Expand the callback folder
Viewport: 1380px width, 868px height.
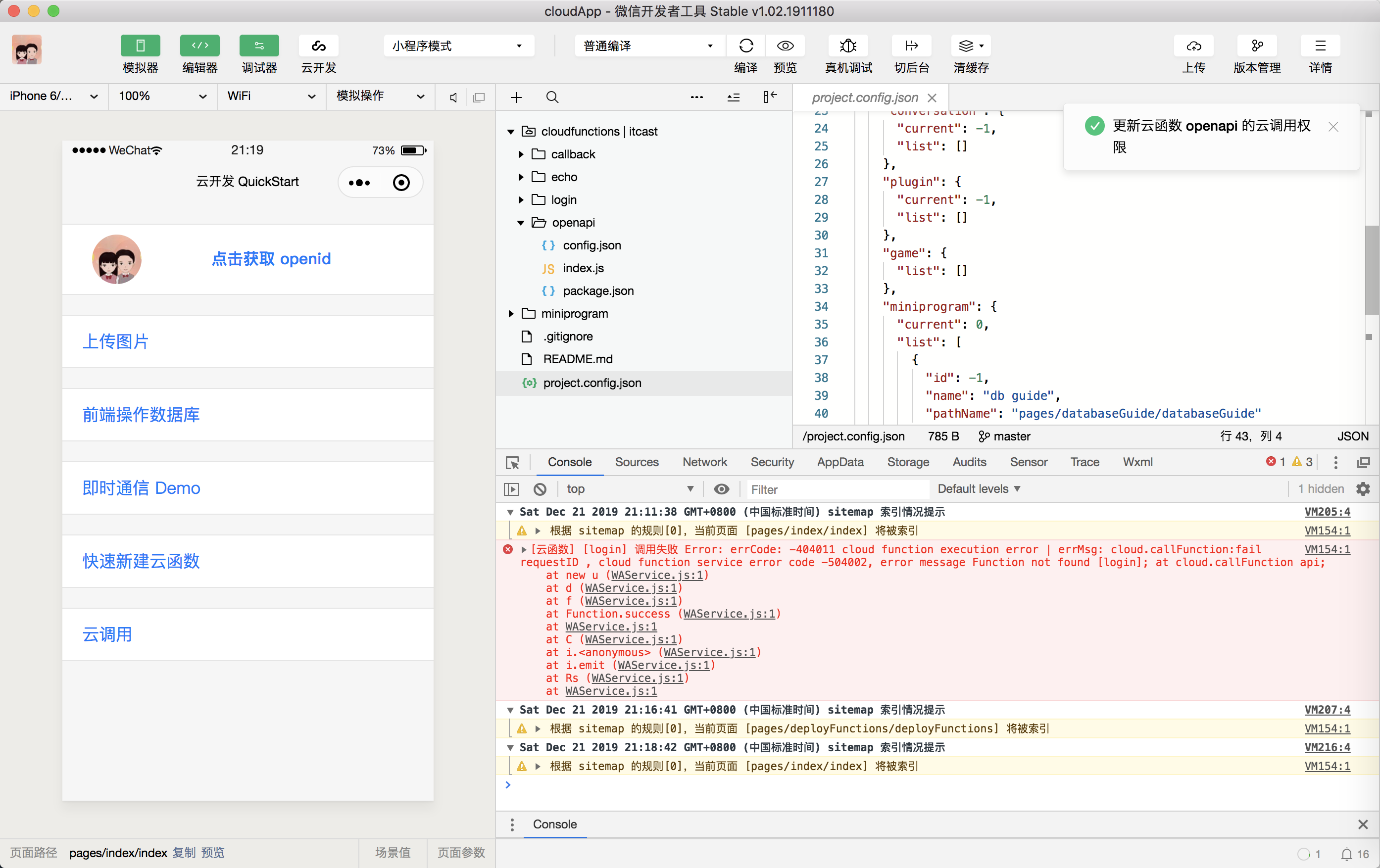pyautogui.click(x=520, y=155)
